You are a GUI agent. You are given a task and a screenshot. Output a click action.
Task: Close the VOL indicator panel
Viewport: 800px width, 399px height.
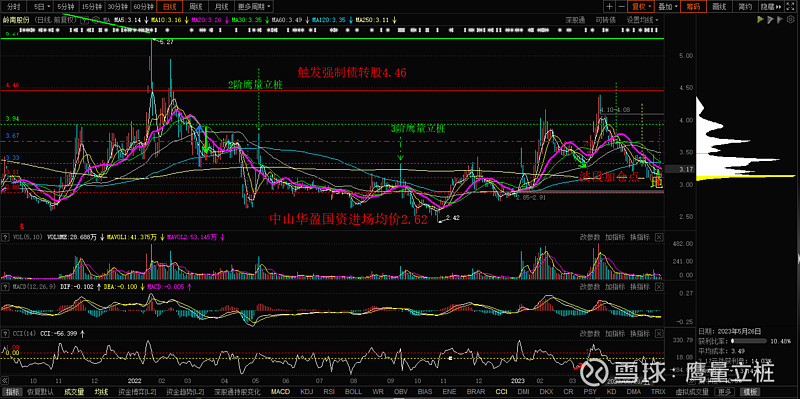coord(659,237)
